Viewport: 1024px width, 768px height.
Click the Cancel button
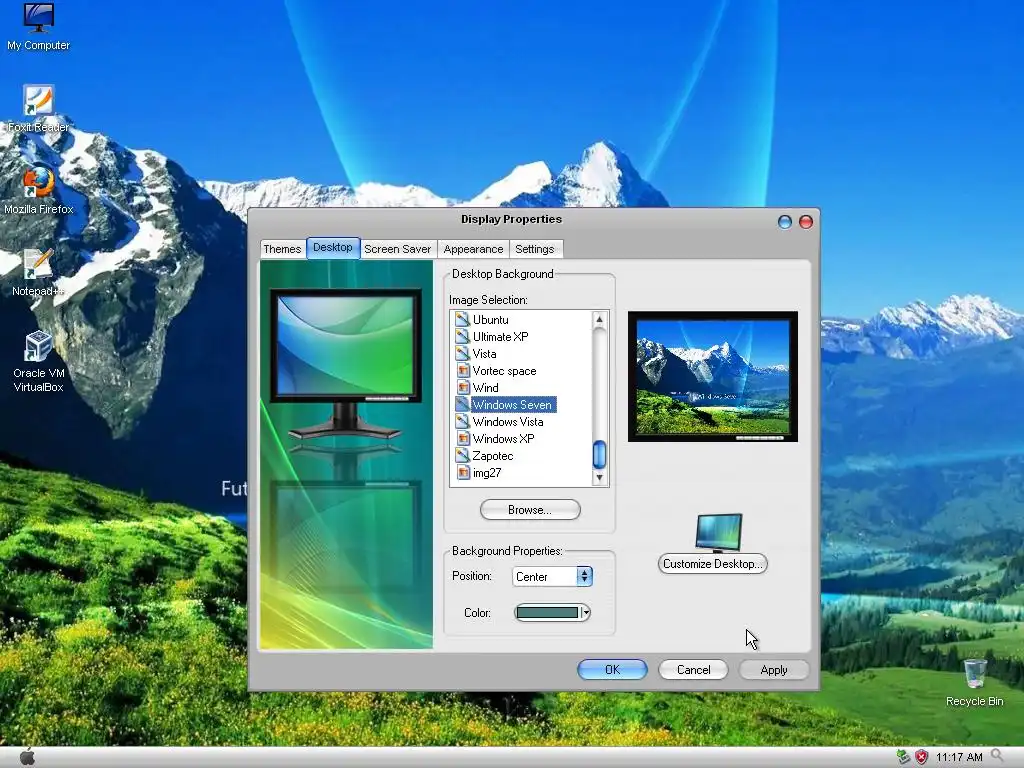coord(693,669)
